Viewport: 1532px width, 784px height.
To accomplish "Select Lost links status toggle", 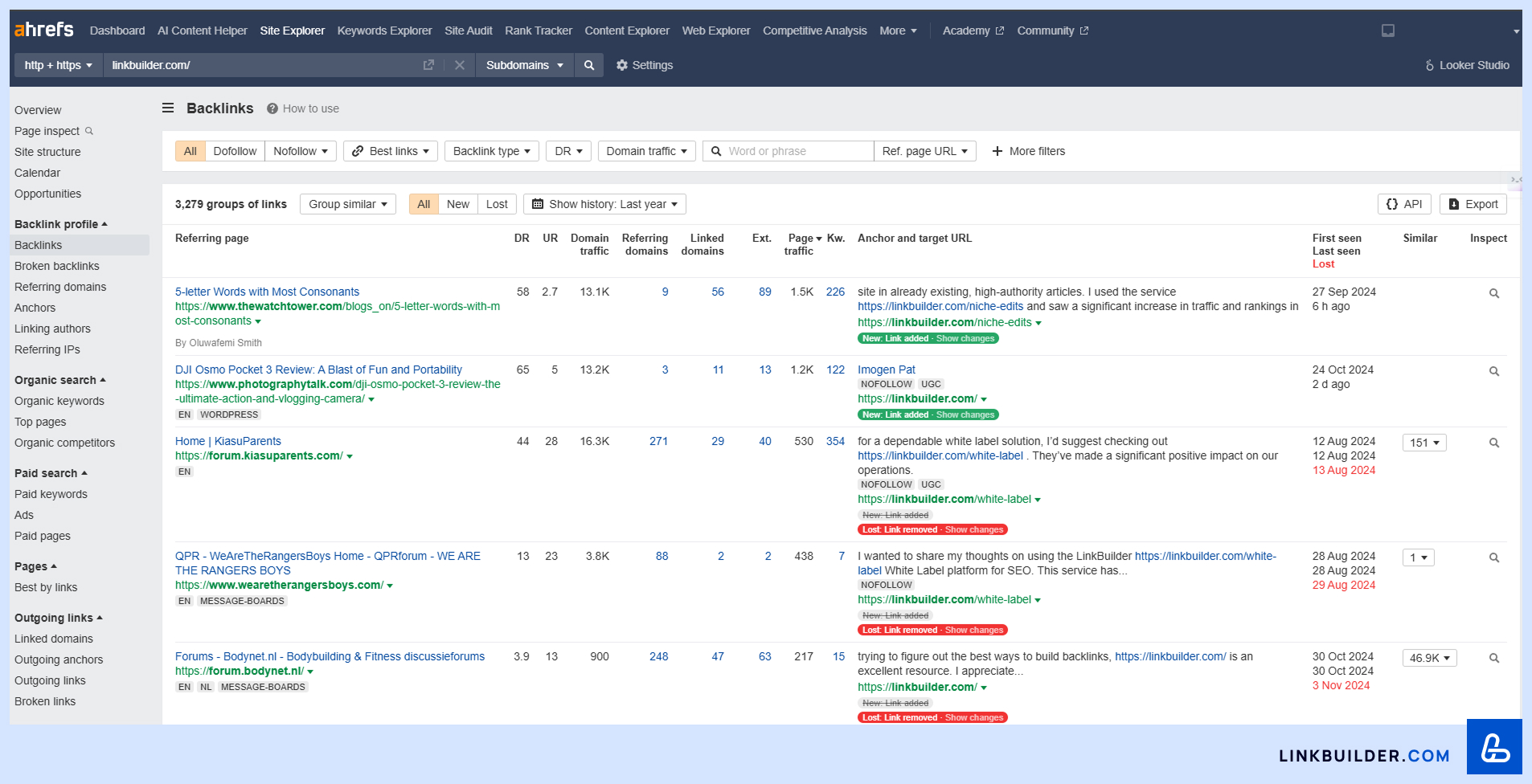I will (497, 204).
